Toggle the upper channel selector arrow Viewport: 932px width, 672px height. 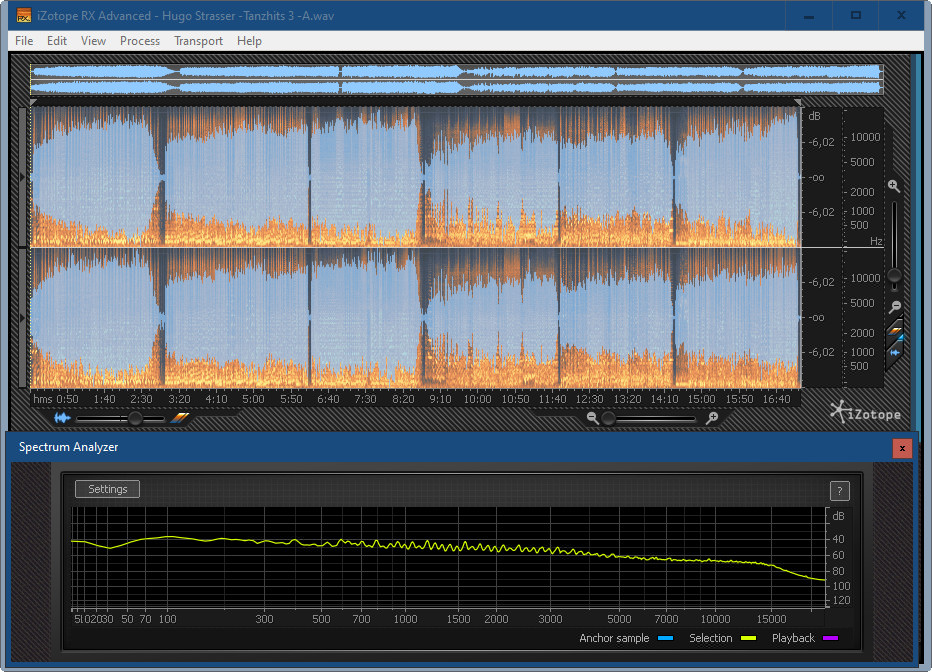(24, 177)
